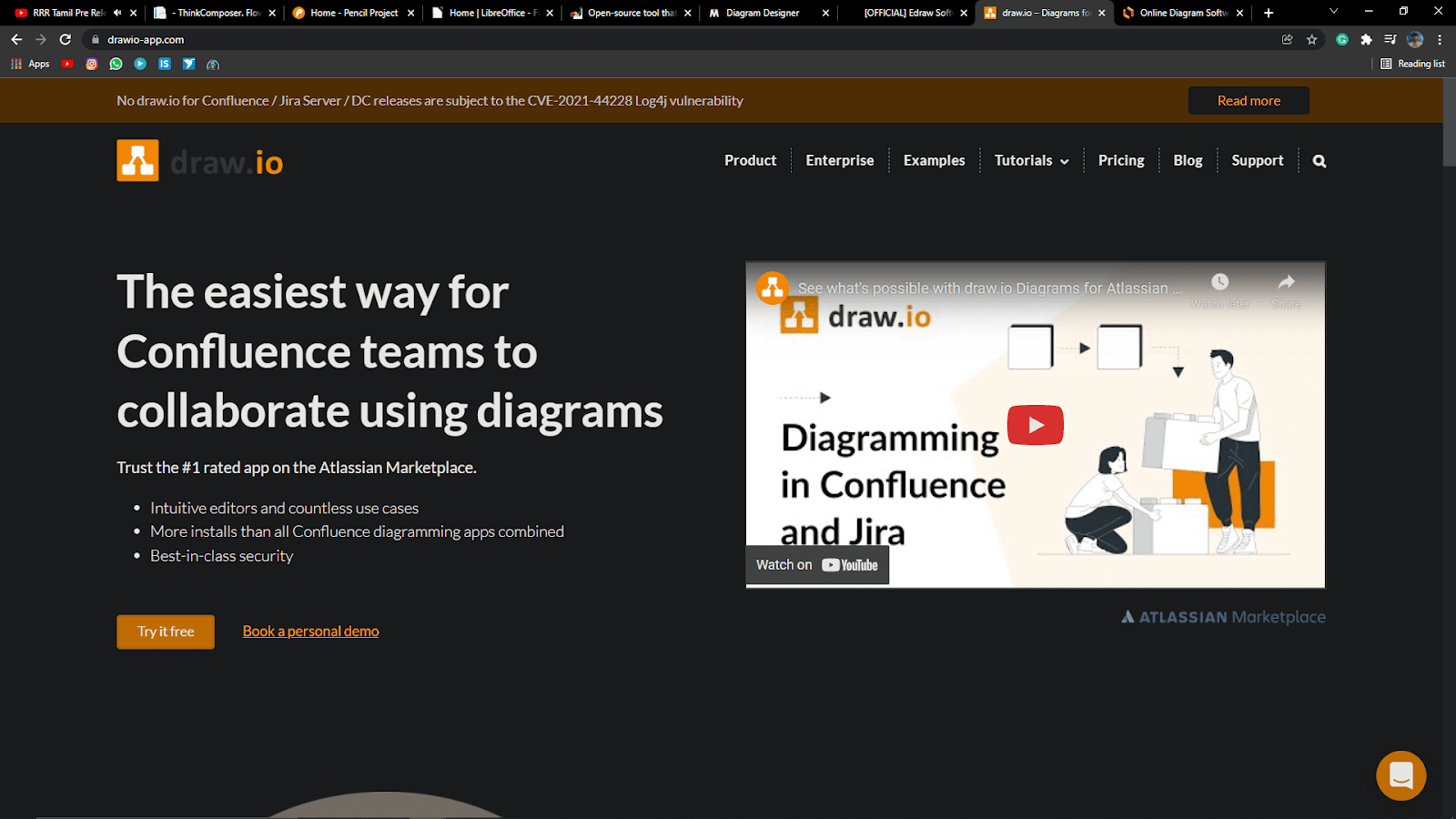The width and height of the screenshot is (1456, 819).
Task: Click the Read more banner button
Action: click(1249, 100)
